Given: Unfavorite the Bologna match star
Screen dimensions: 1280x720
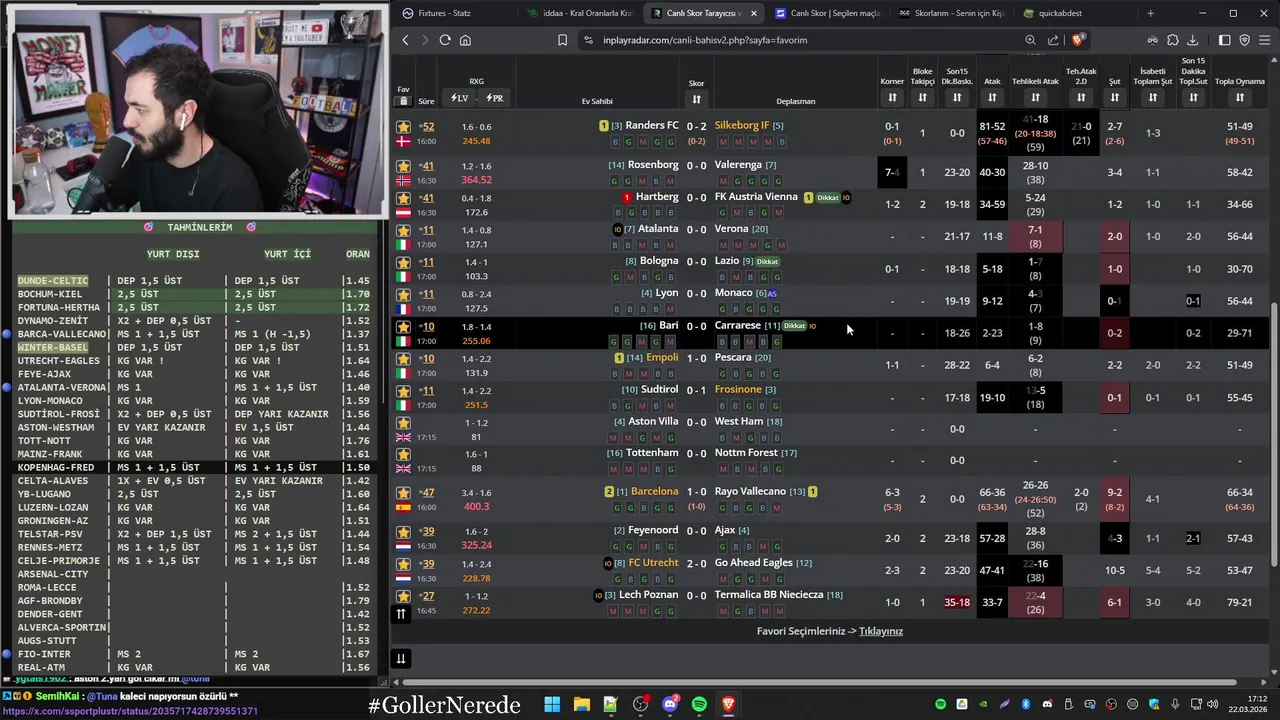Looking at the screenshot, I should 403,262.
